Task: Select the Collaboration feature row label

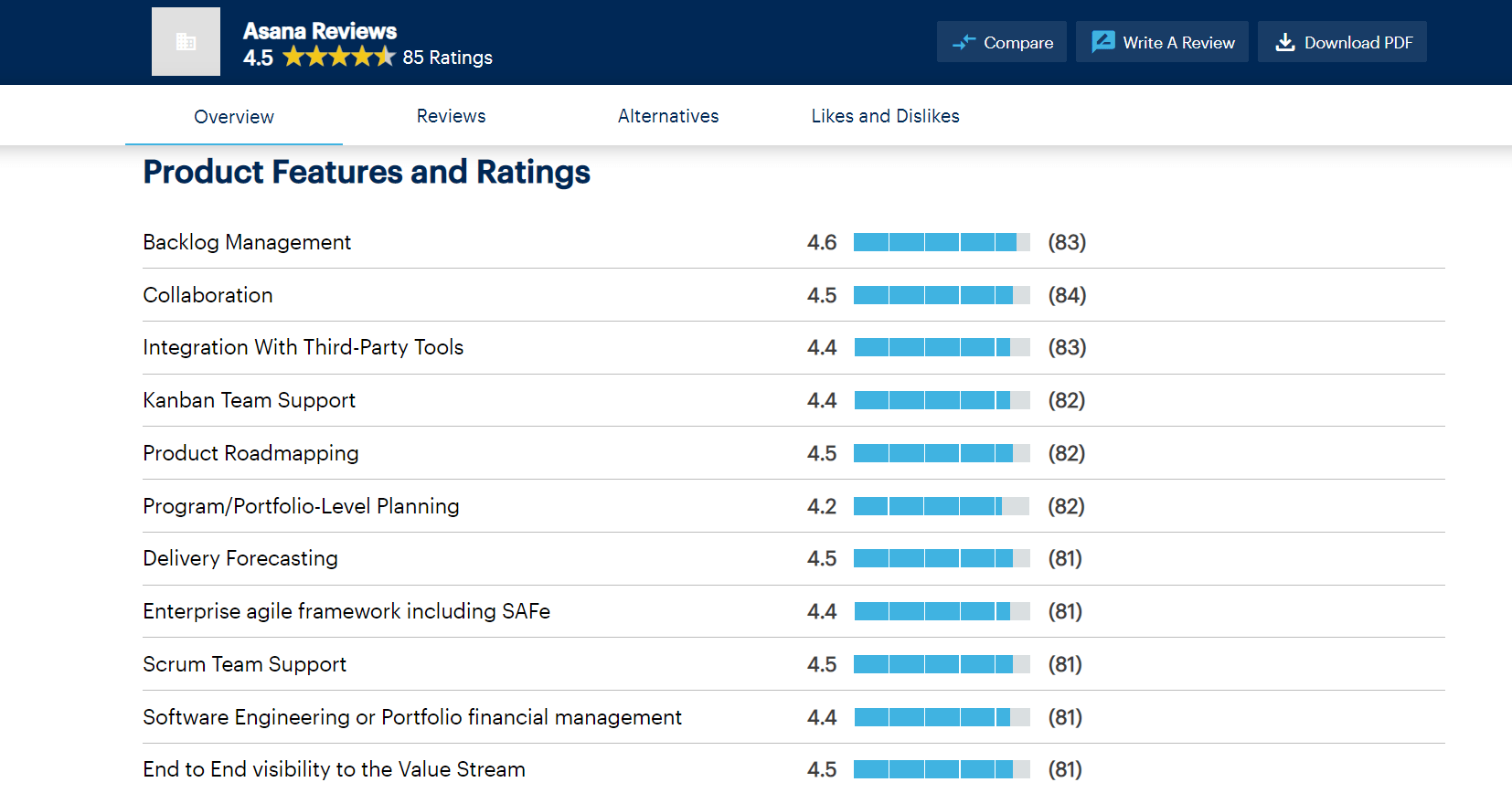Action: (x=208, y=295)
